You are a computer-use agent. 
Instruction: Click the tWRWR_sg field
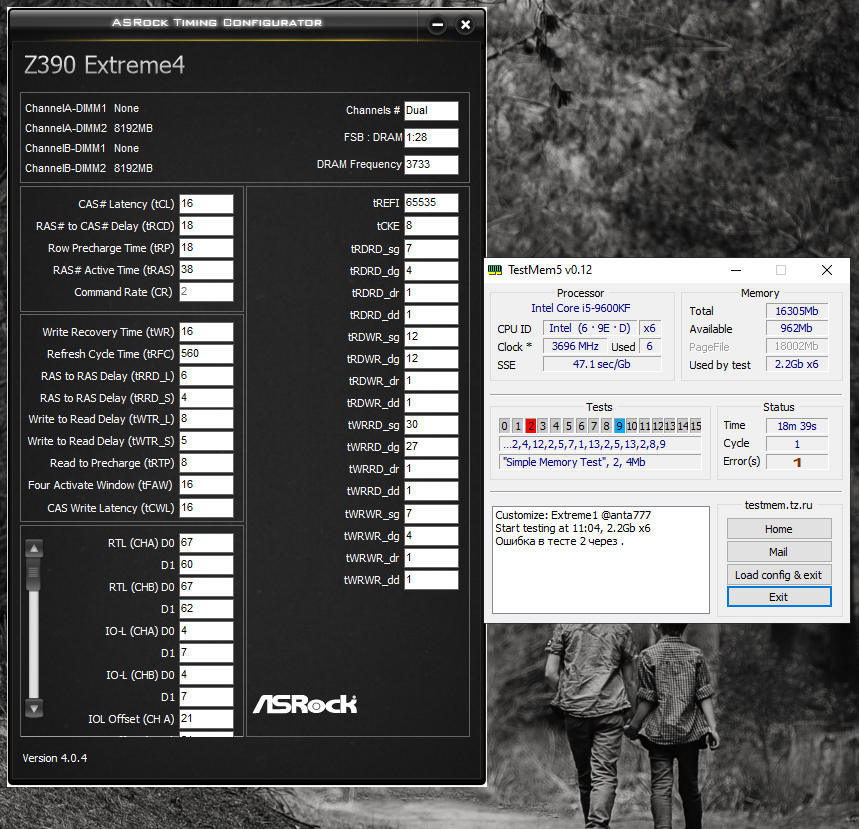(431, 513)
